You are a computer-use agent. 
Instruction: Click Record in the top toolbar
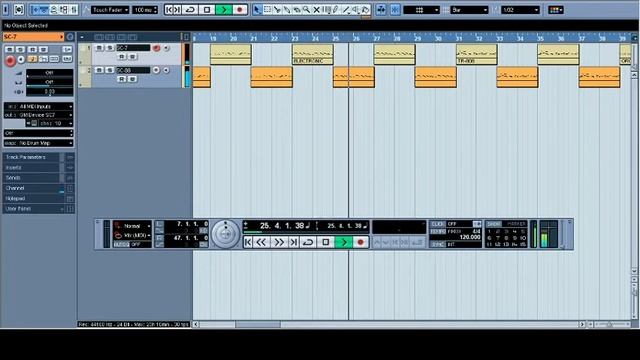coord(240,9)
